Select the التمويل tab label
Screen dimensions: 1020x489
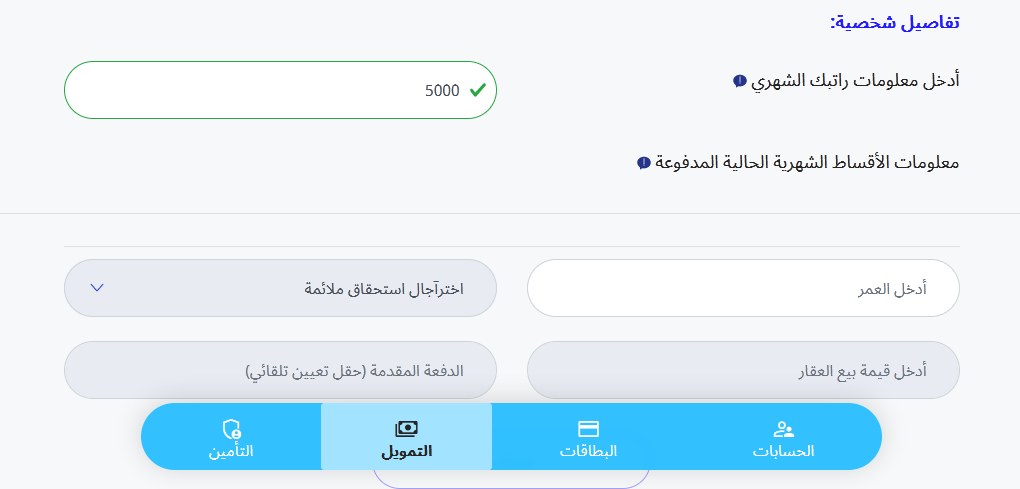point(406,451)
